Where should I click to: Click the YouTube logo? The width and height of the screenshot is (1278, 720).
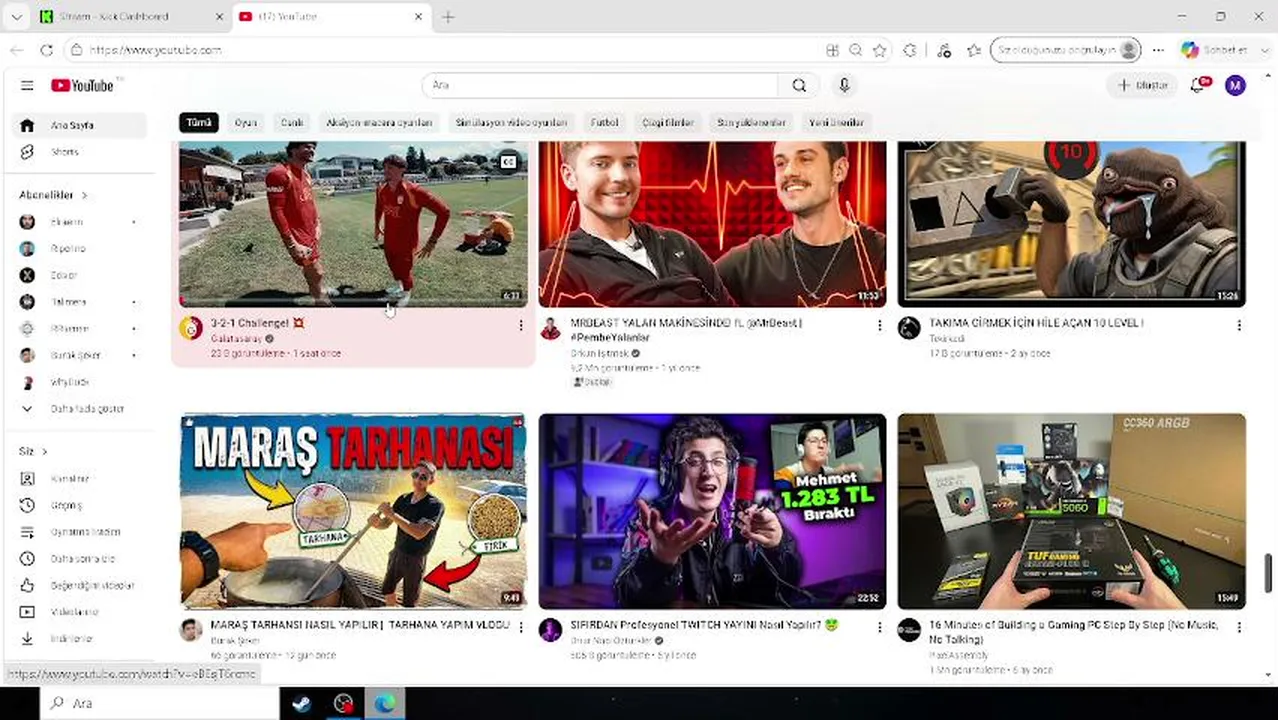[82, 85]
